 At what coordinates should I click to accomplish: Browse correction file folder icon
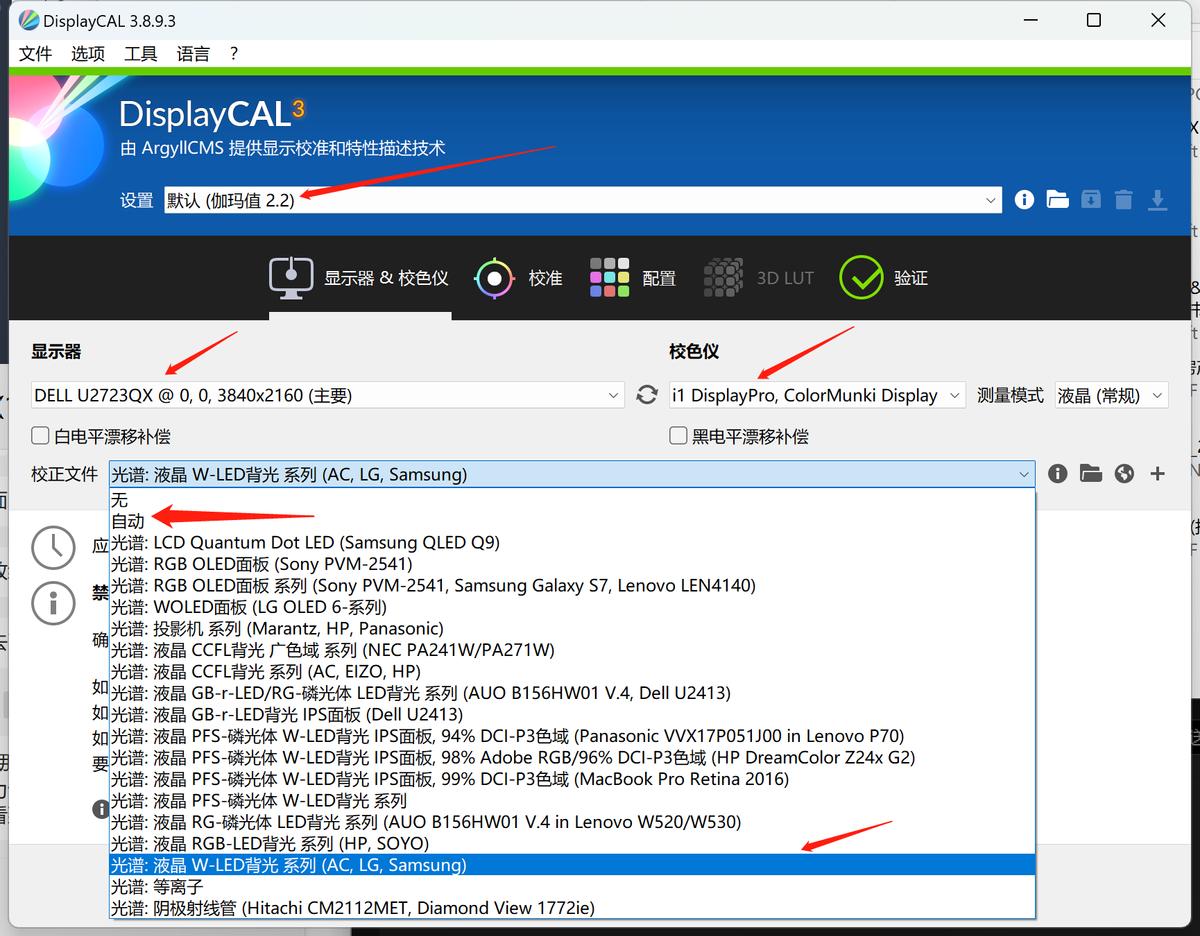click(1091, 474)
